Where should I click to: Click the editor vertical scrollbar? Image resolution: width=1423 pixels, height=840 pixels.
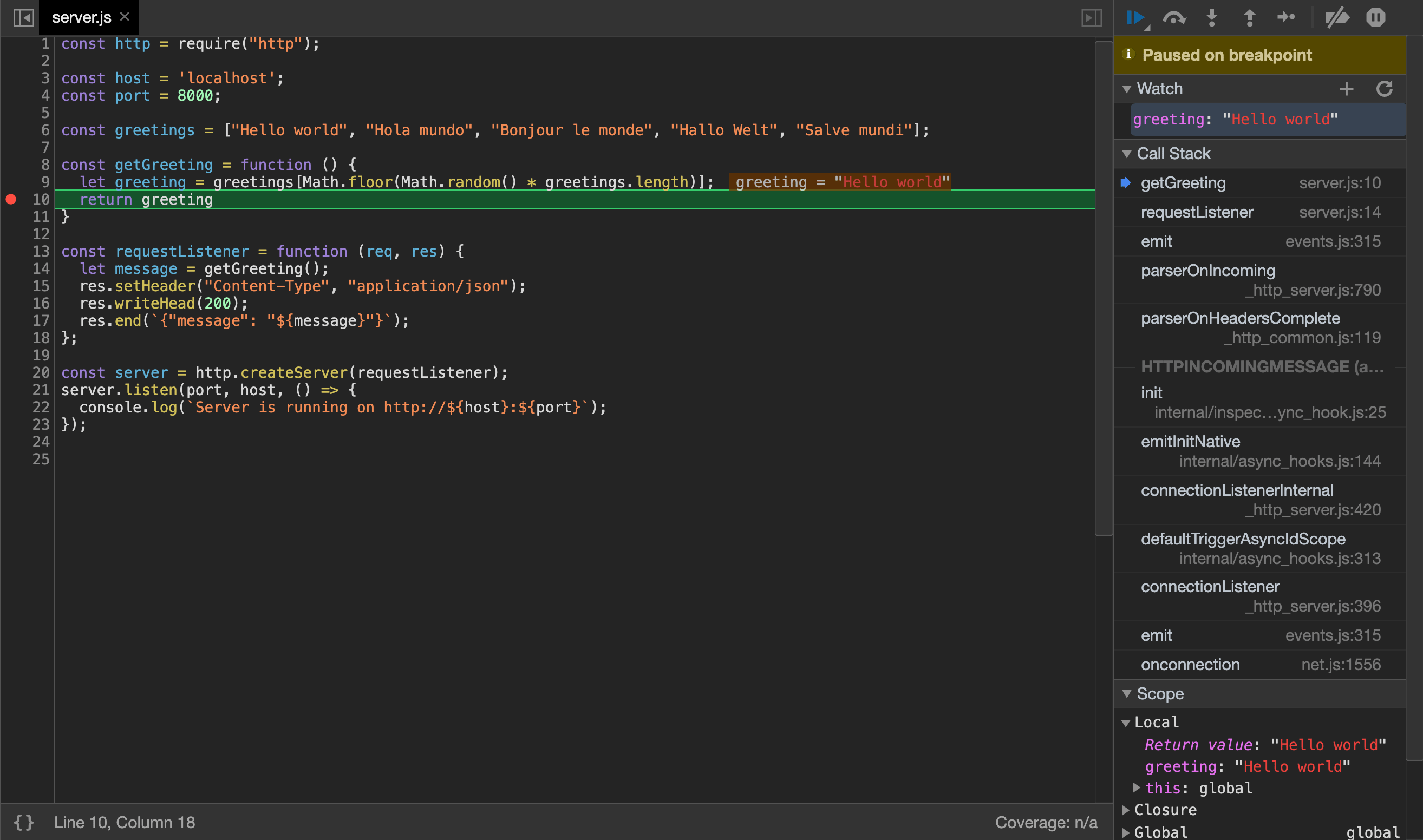(x=1104, y=287)
